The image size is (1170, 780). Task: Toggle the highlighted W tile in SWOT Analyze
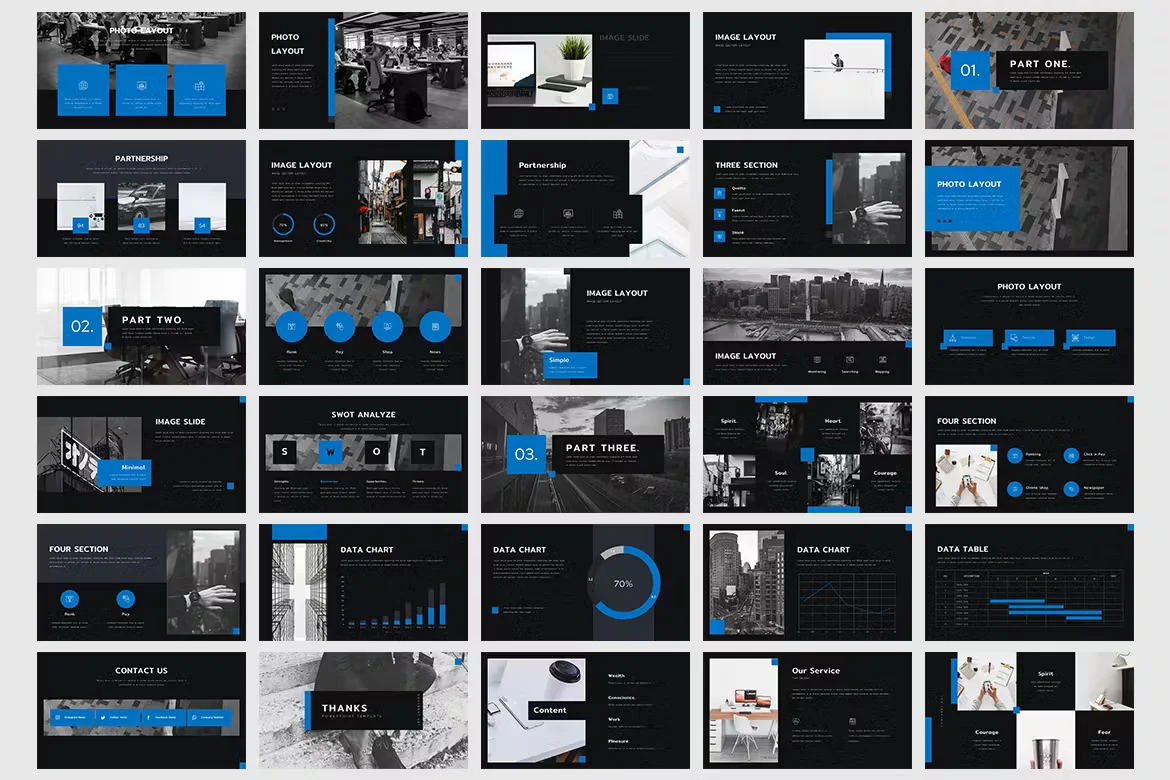(x=331, y=452)
